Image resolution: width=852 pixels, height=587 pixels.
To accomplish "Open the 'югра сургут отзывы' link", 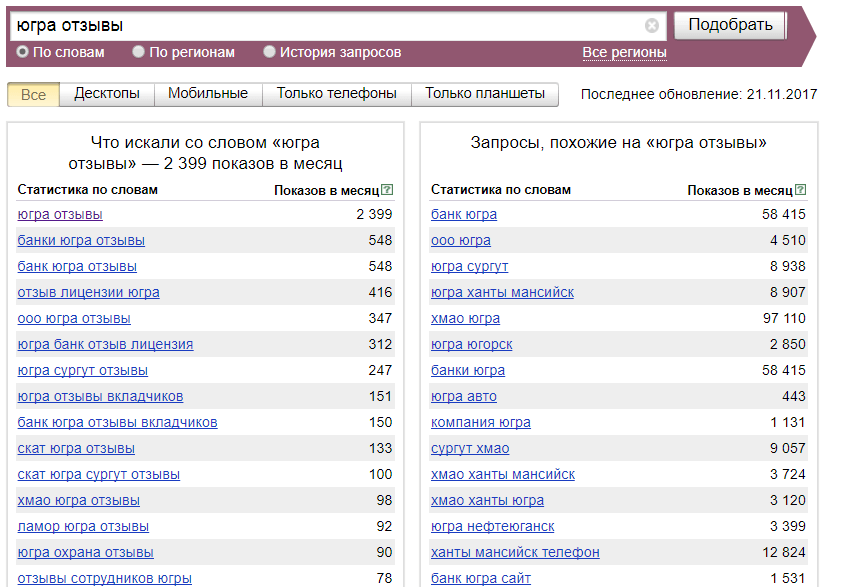I will [x=83, y=371].
